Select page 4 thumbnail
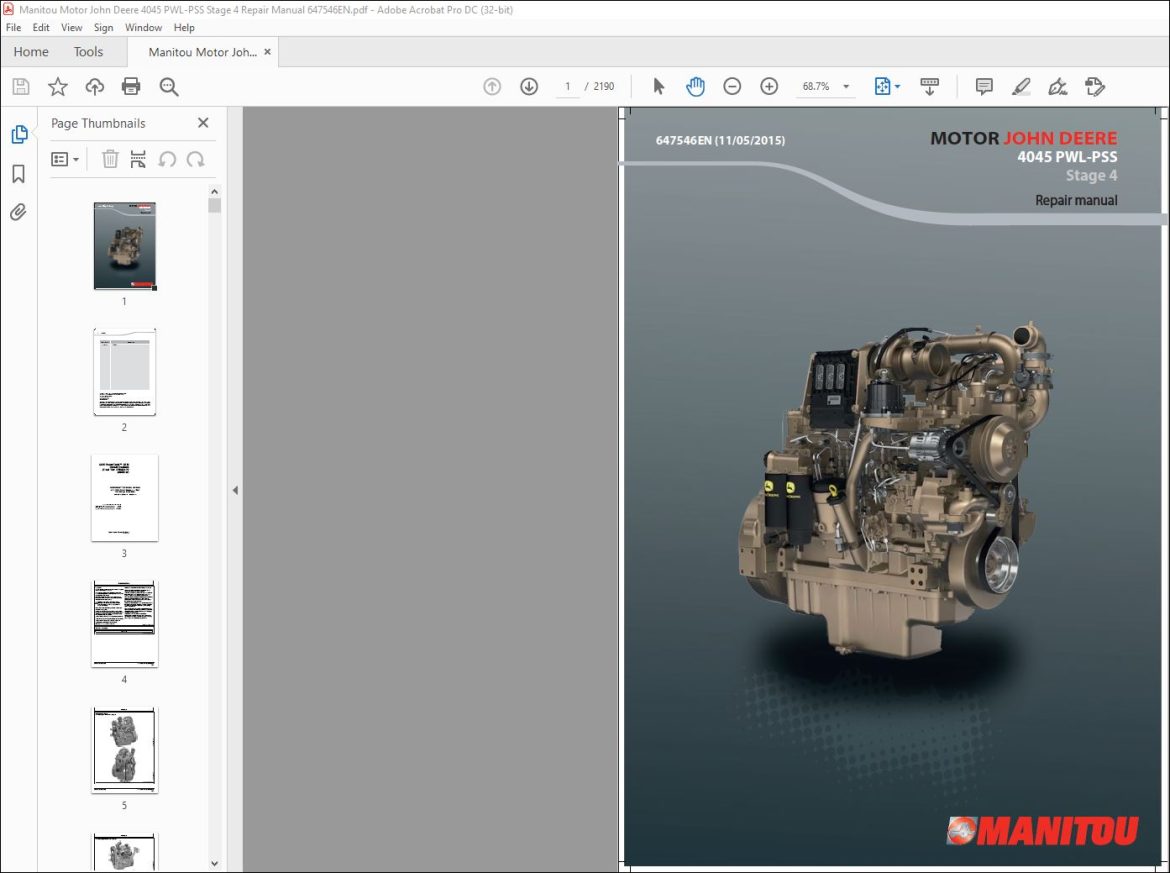Image resolution: width=1170 pixels, height=873 pixels. coord(125,624)
